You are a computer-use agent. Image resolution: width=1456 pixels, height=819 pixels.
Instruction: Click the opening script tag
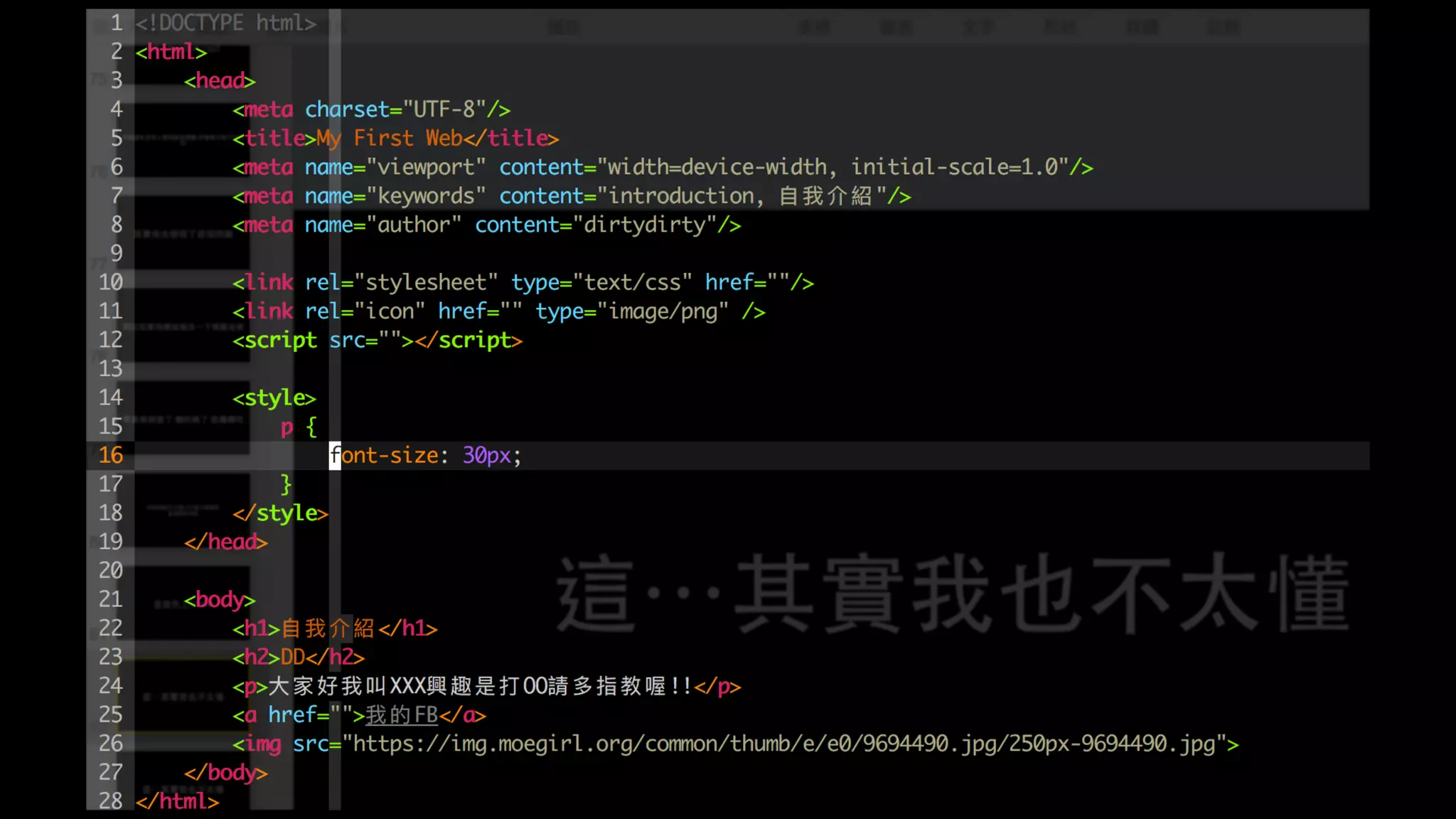(x=274, y=341)
